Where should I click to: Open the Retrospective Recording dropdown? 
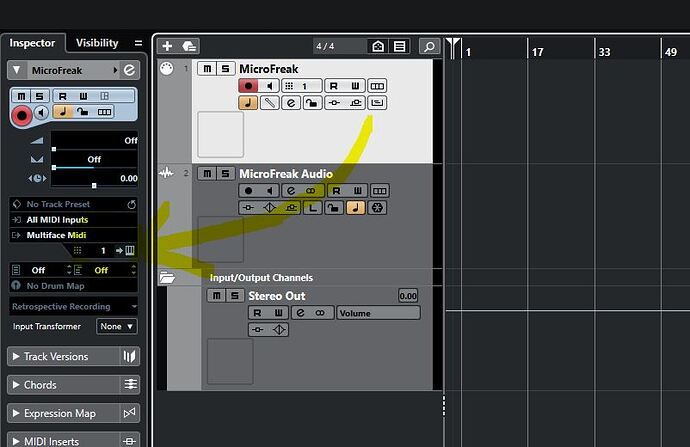click(73, 306)
